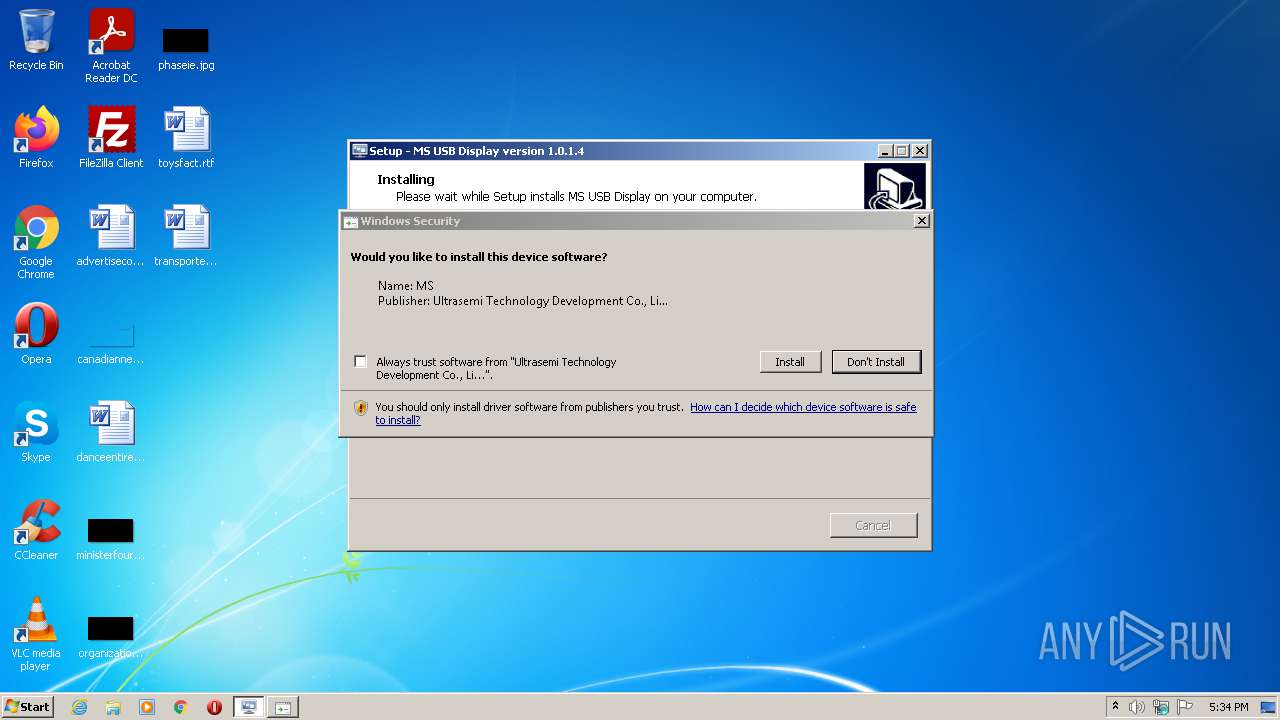The image size is (1280, 720).
Task: Select the ministerfour desktop file
Action: tap(111, 538)
